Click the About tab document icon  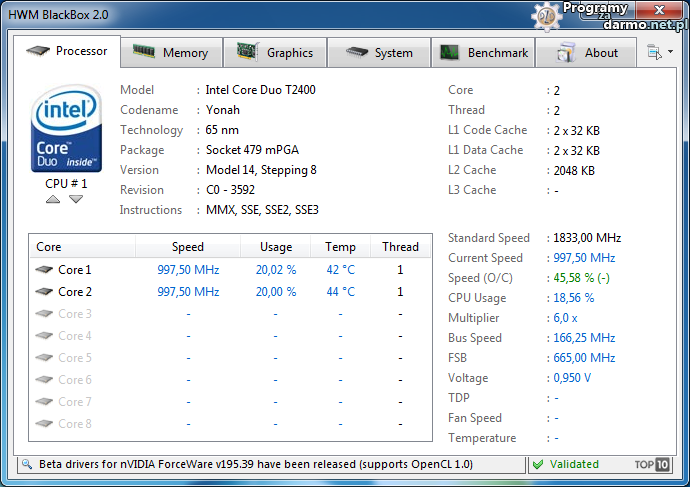(x=566, y=53)
